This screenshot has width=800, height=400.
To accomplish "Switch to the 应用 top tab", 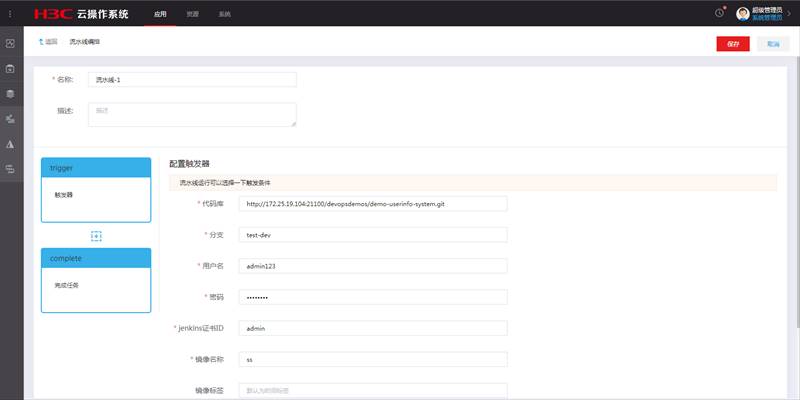I will 160,14.
